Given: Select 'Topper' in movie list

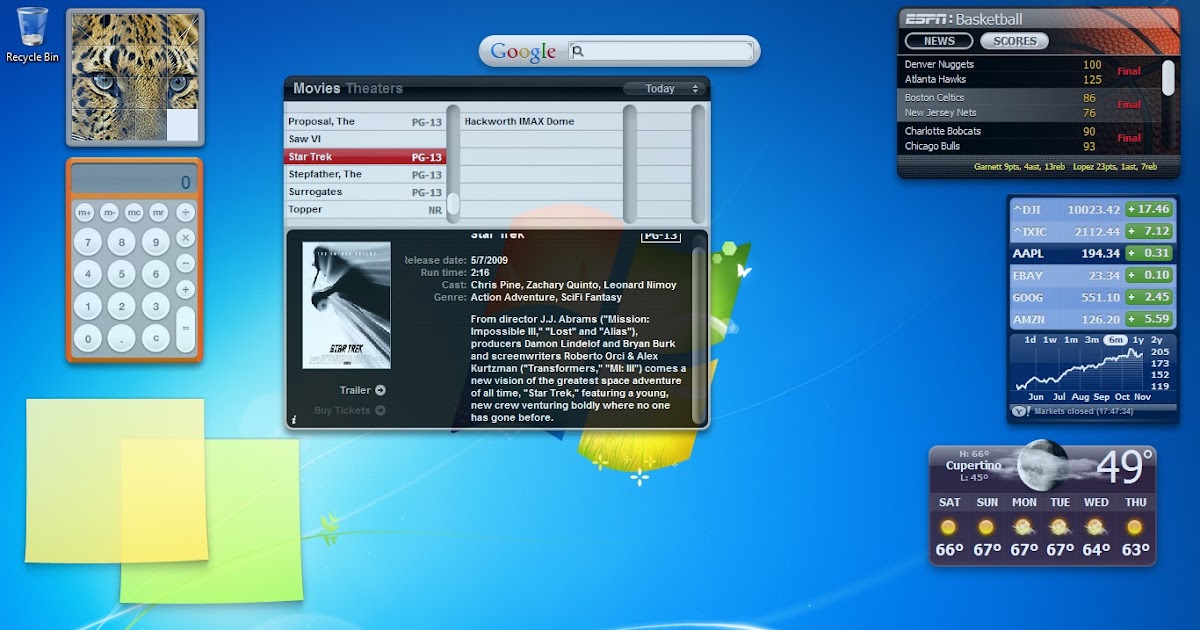Looking at the screenshot, I should coord(365,209).
